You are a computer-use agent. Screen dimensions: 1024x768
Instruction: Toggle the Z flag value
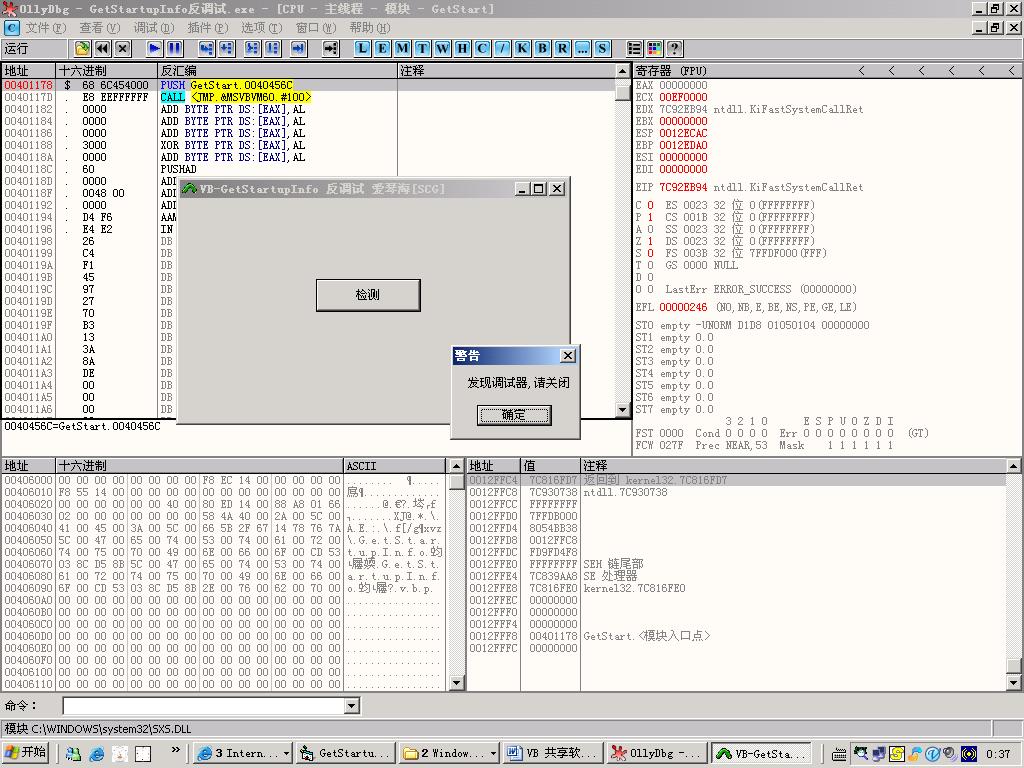pos(650,241)
